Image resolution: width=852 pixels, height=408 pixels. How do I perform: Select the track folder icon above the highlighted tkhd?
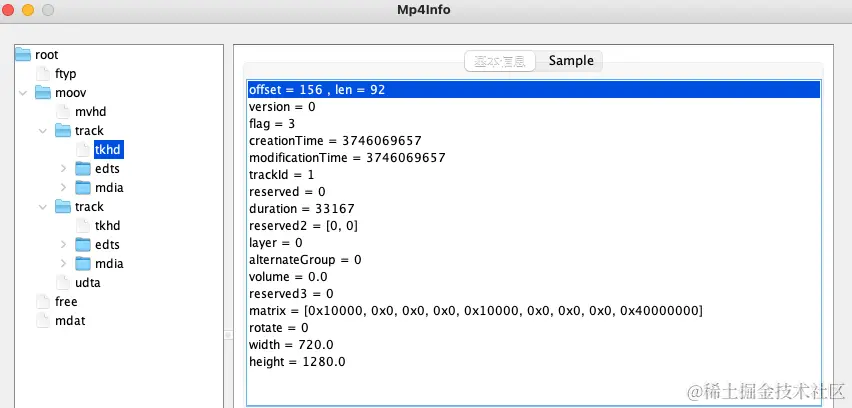pyautogui.click(x=63, y=130)
